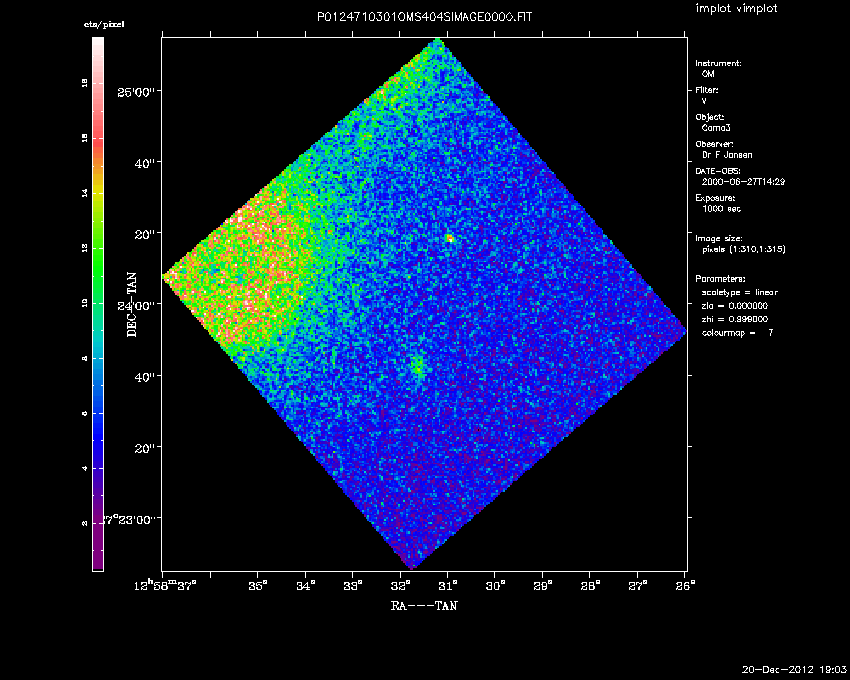Click the bright point source near image center
Viewport: 850px width, 680px height.
[x=450, y=238]
